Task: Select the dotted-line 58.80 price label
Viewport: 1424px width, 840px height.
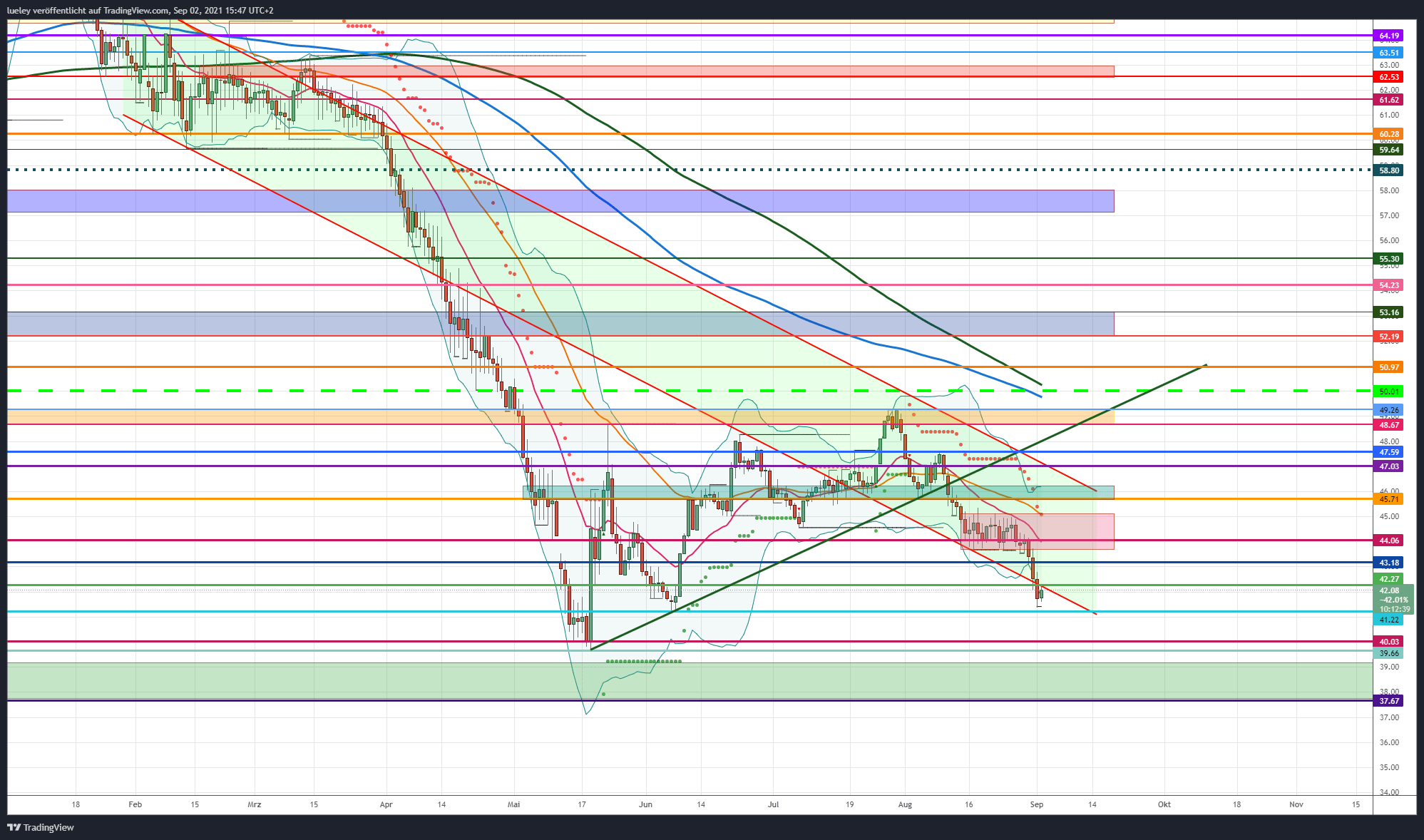Action: [x=1388, y=170]
